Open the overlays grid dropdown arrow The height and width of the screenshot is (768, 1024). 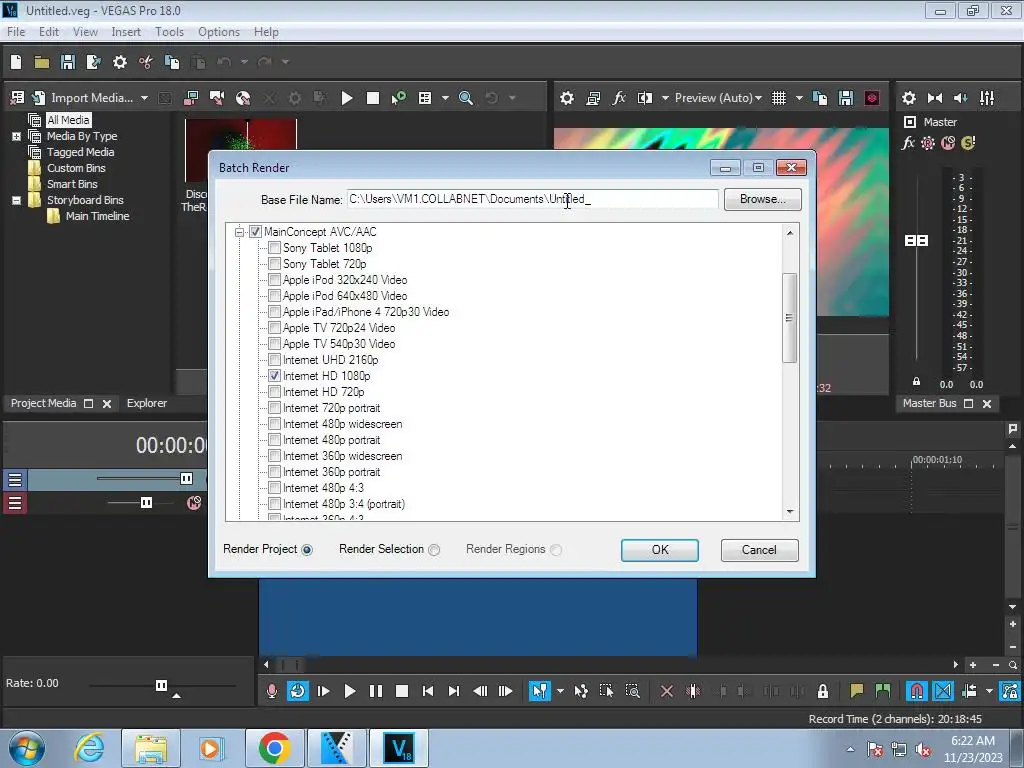799,98
